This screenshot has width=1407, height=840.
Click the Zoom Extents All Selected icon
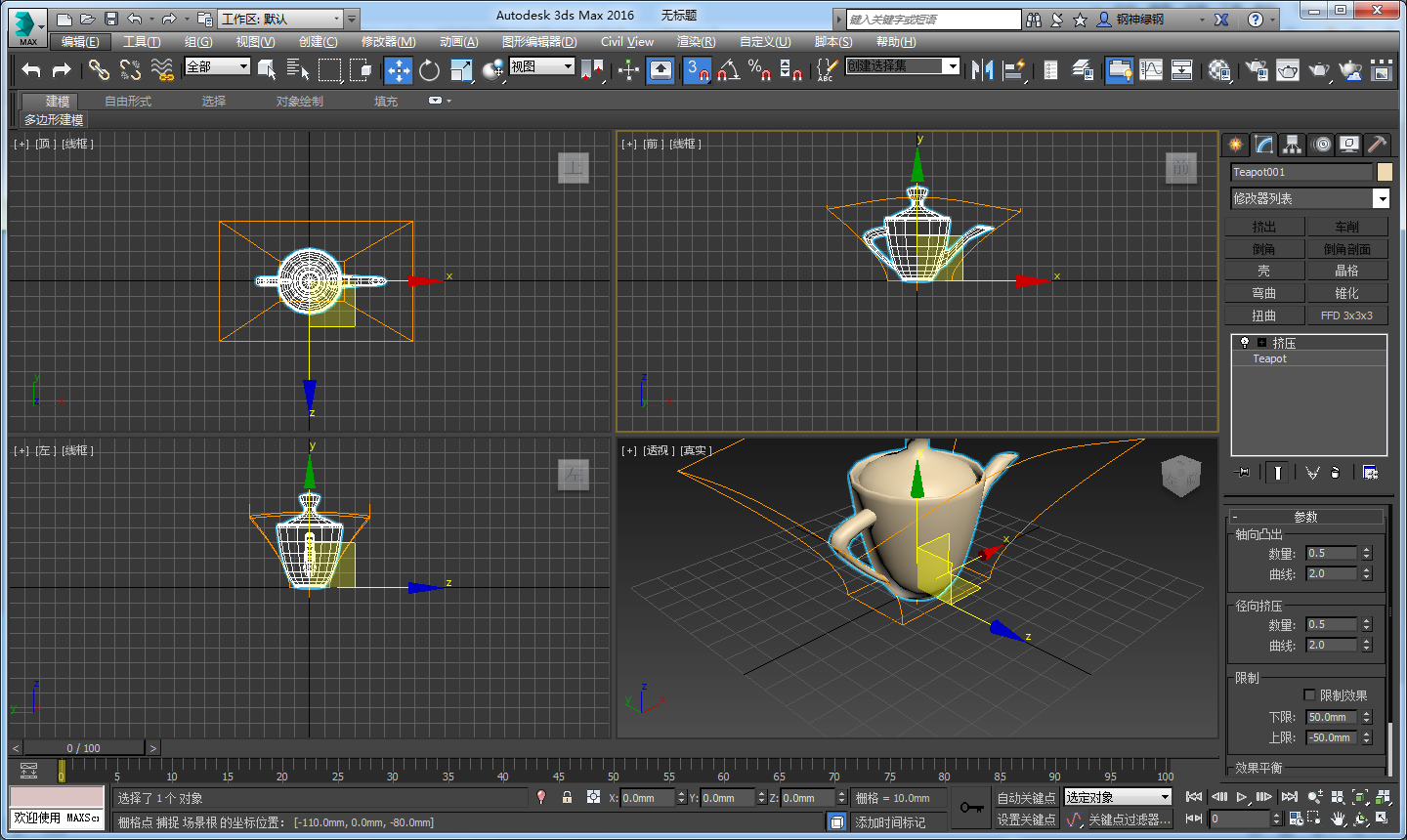[1383, 797]
